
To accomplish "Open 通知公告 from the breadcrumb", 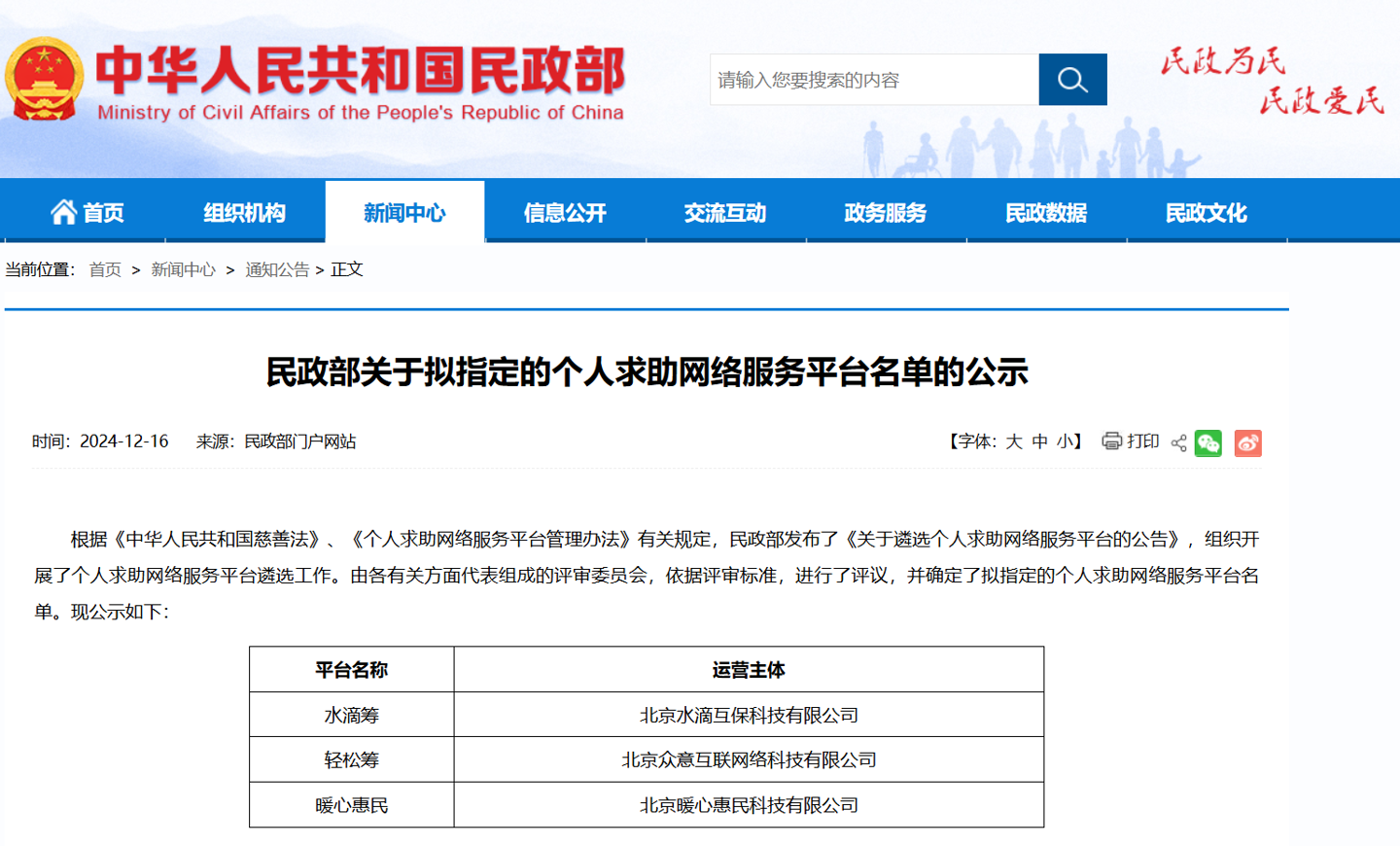I will 278,269.
